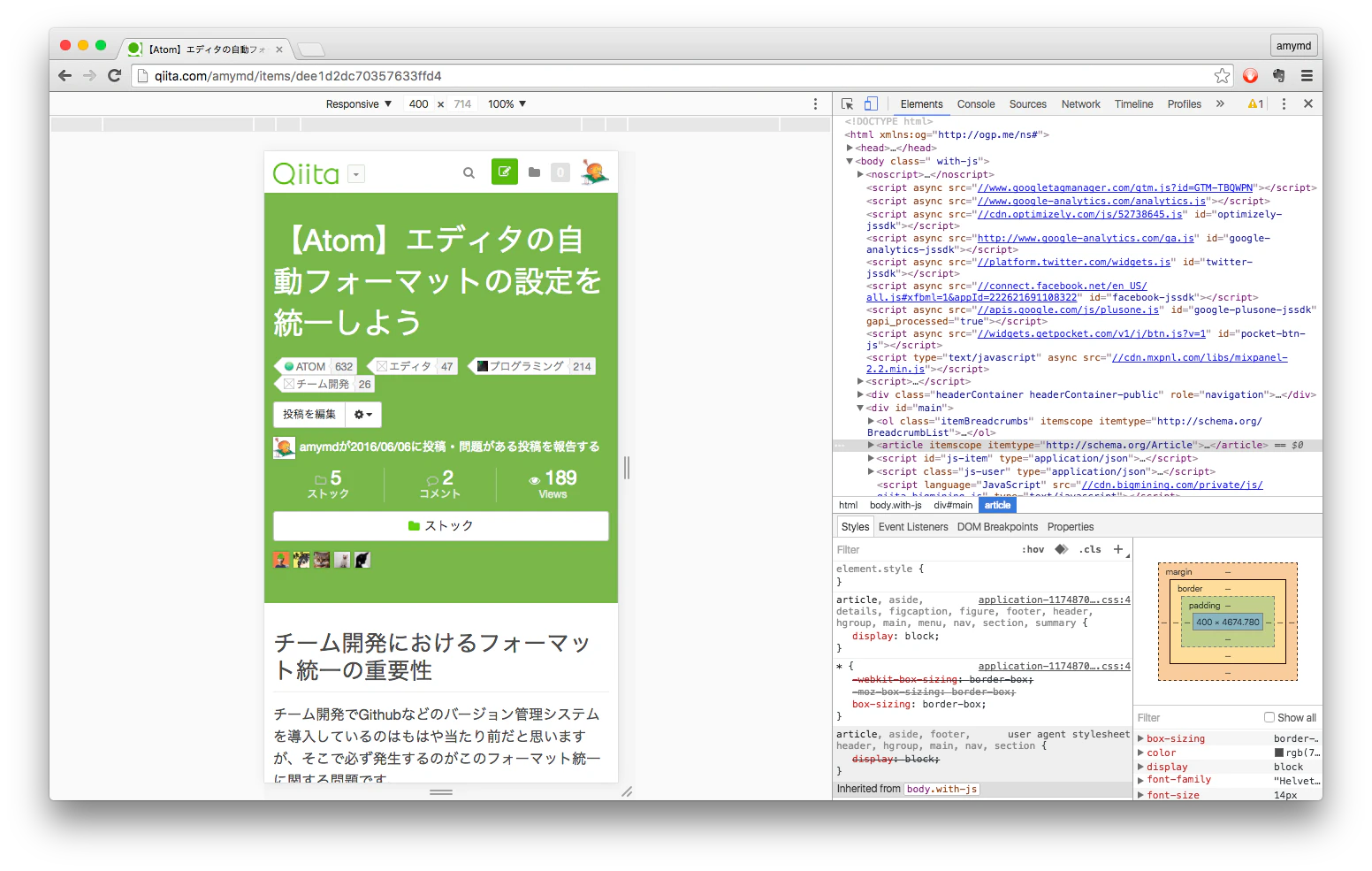Click the red Opera-style extension icon
Image resolution: width=1372 pixels, height=871 pixels.
pyautogui.click(x=1250, y=76)
